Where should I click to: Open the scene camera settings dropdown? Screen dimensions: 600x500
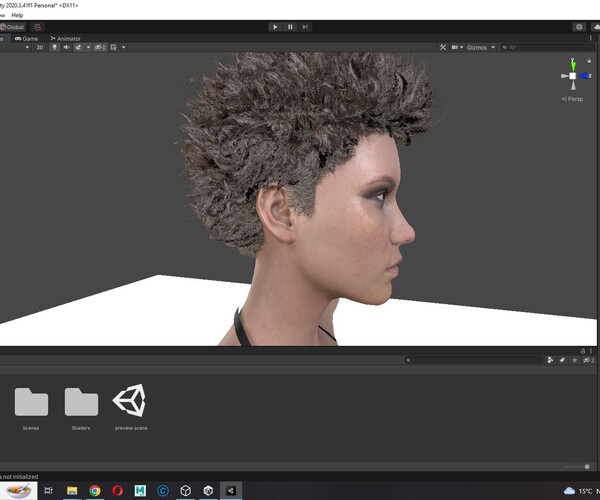[x=457, y=47]
